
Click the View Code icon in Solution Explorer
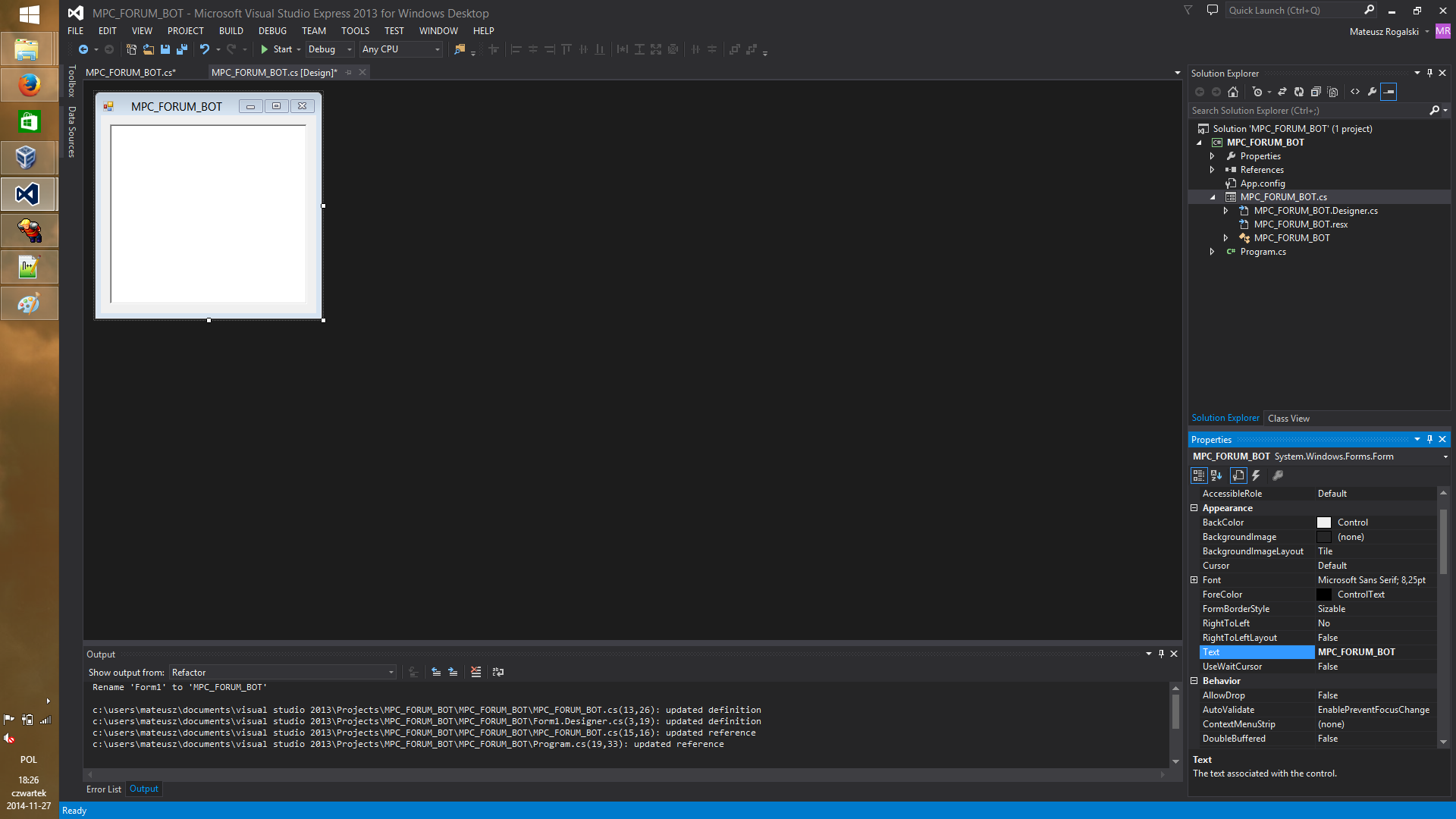[x=1355, y=92]
